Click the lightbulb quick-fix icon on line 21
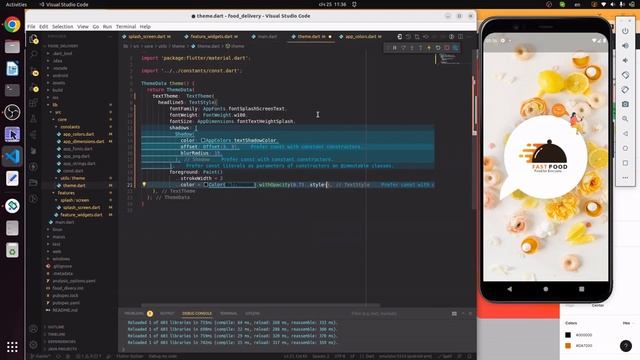This screenshot has height=360, width=640. click(x=144, y=184)
